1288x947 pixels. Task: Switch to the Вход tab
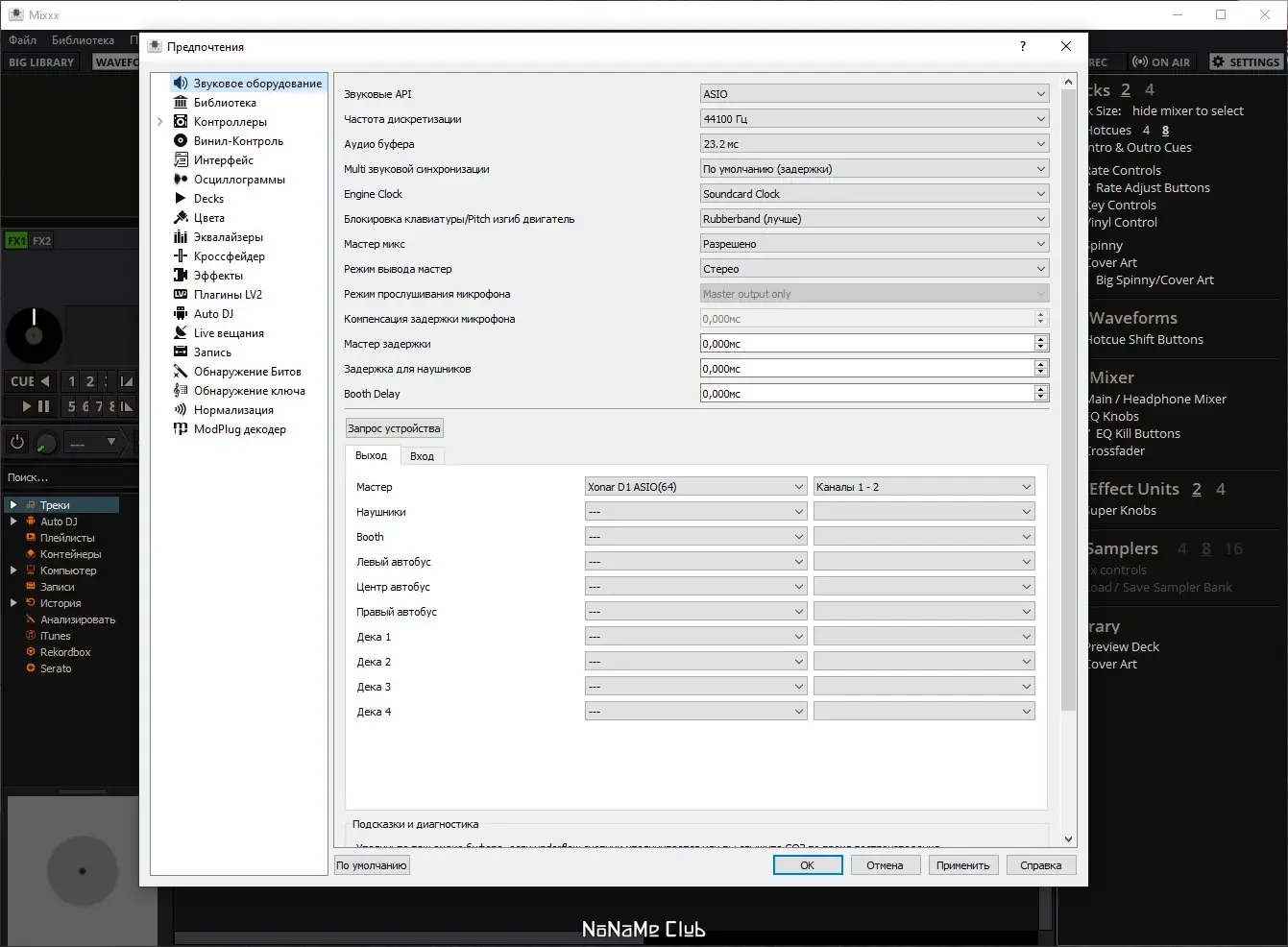pyautogui.click(x=422, y=456)
